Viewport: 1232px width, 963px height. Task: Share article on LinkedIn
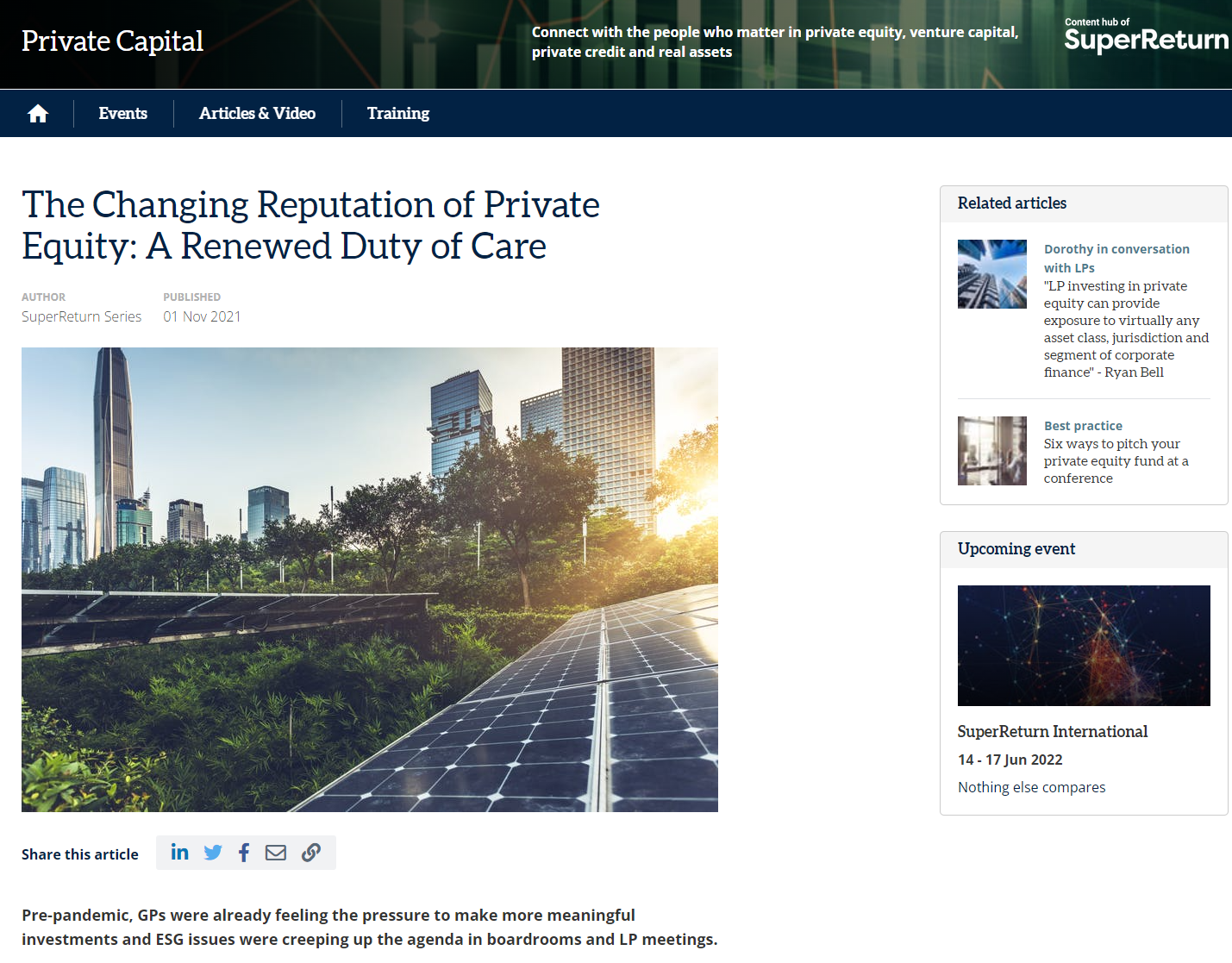[x=179, y=853]
